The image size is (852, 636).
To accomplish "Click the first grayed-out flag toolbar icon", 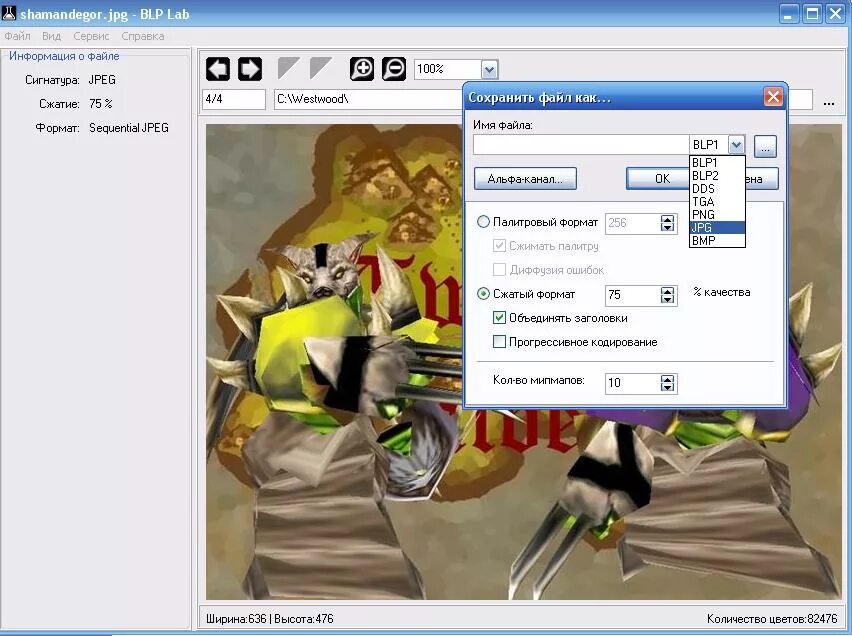I will pos(288,68).
